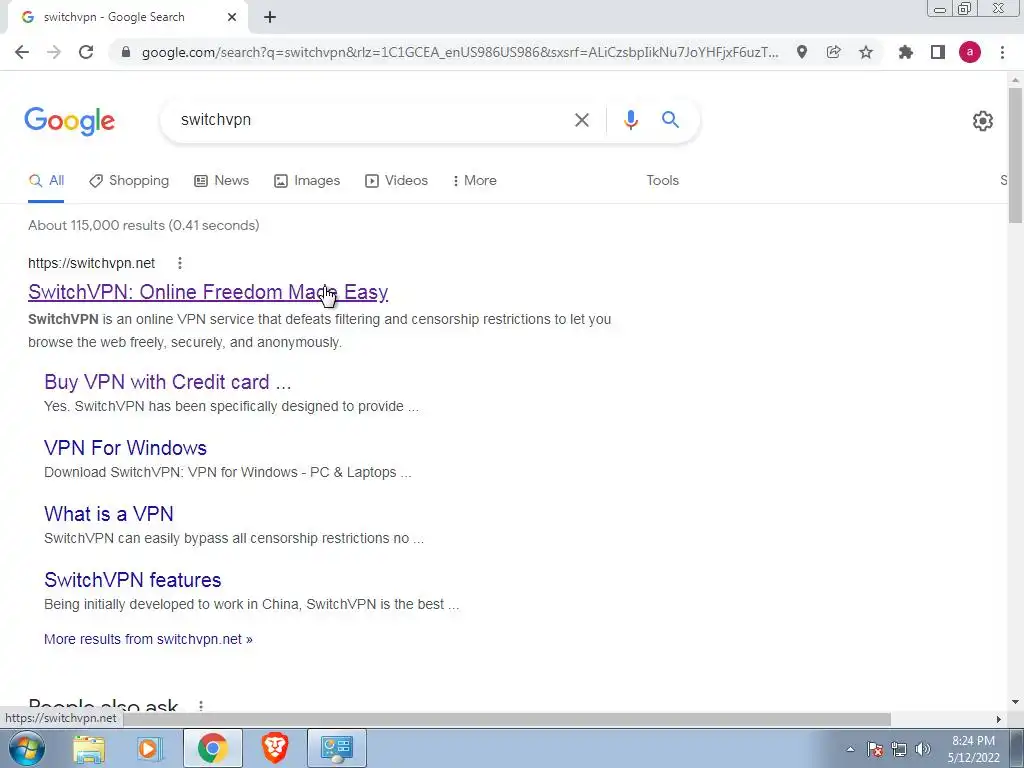Viewport: 1024px width, 768px height.
Task: Open the VPN For Windows link
Action: tap(125, 448)
